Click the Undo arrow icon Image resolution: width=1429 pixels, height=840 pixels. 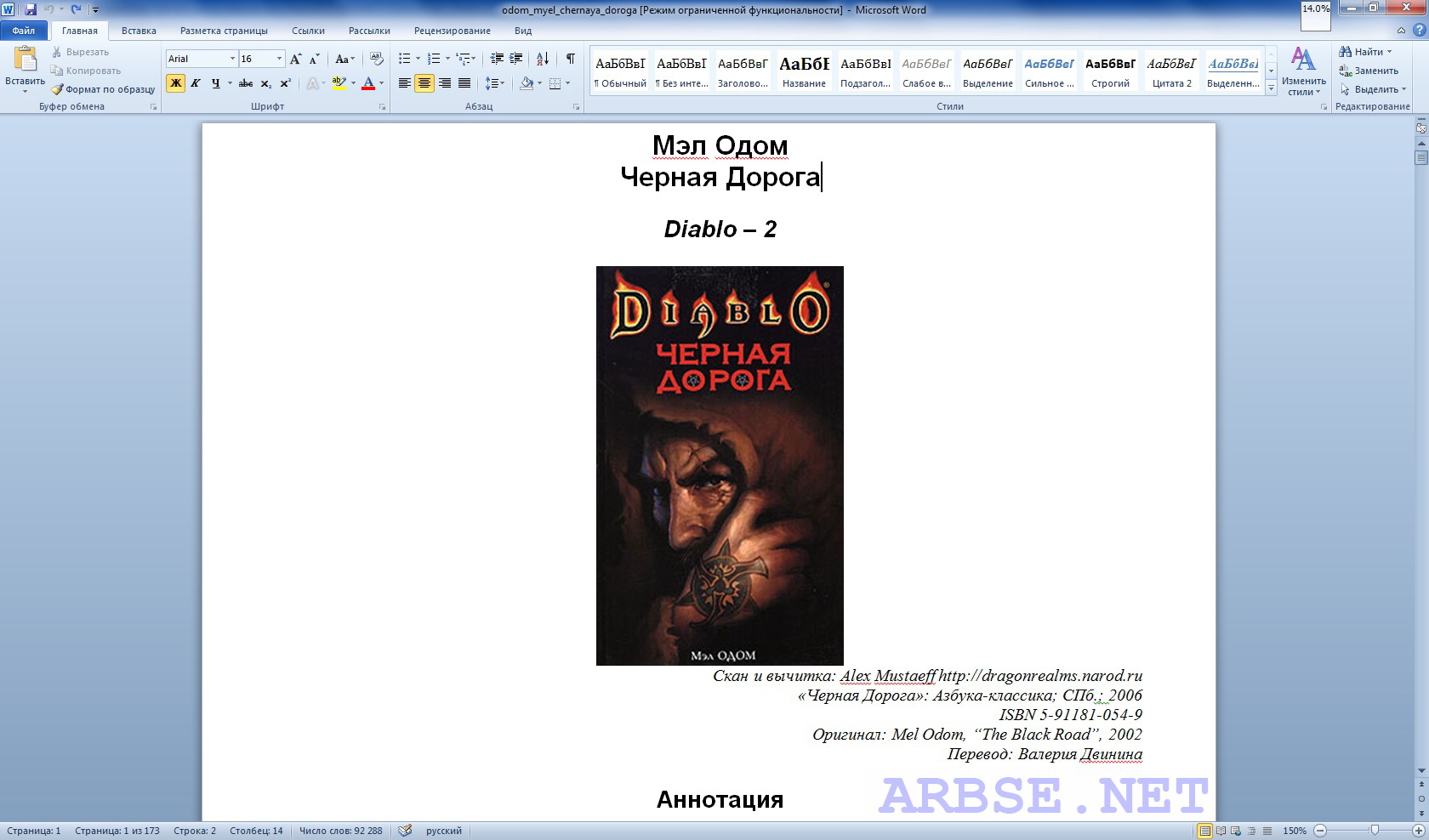tap(49, 9)
